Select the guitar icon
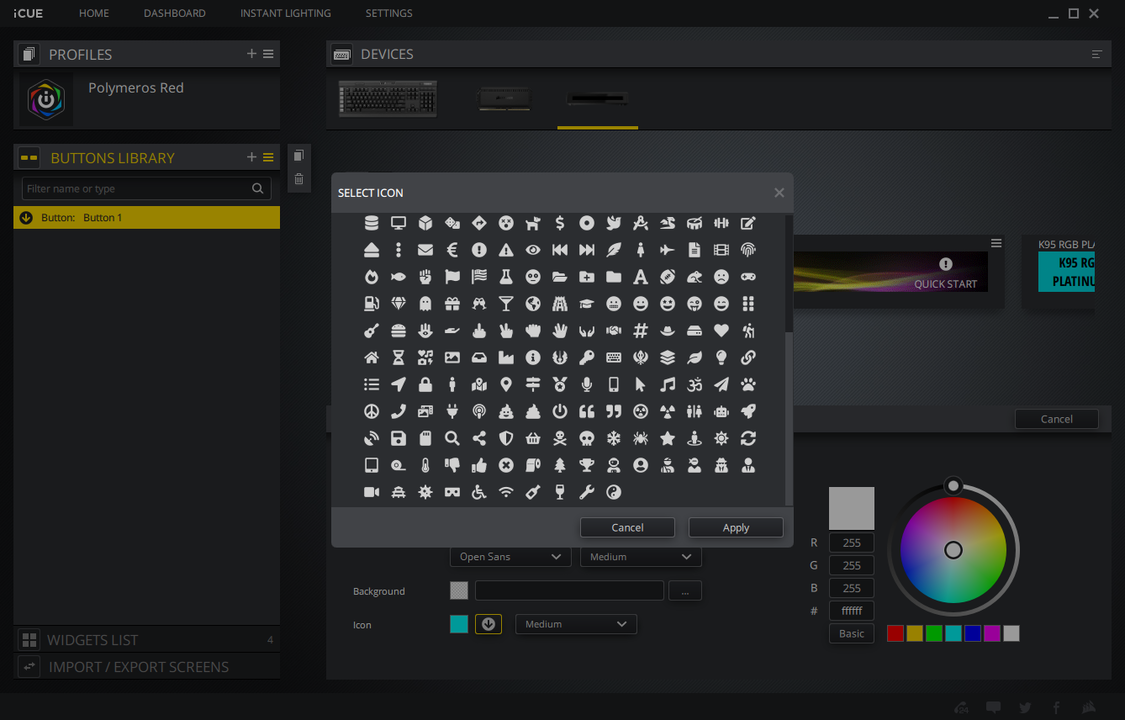The image size is (1125, 720). (372, 331)
